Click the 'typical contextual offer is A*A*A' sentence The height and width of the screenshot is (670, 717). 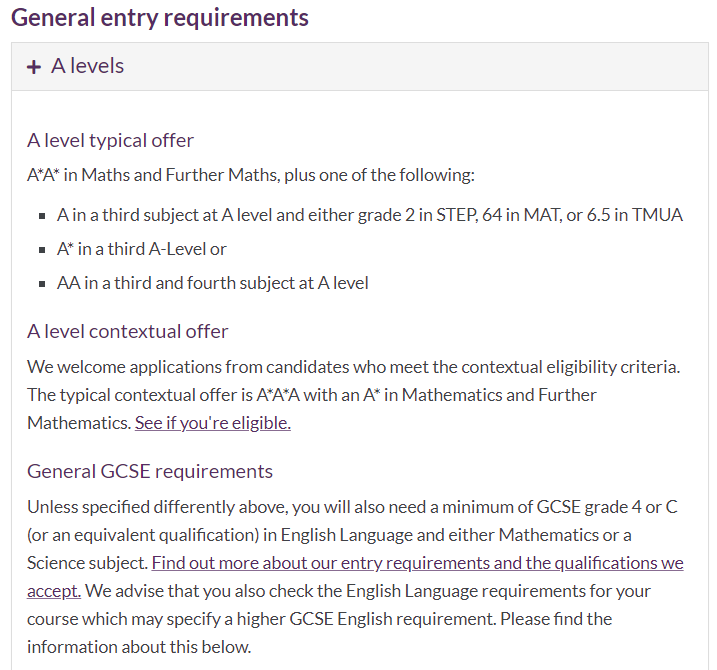click(x=312, y=395)
